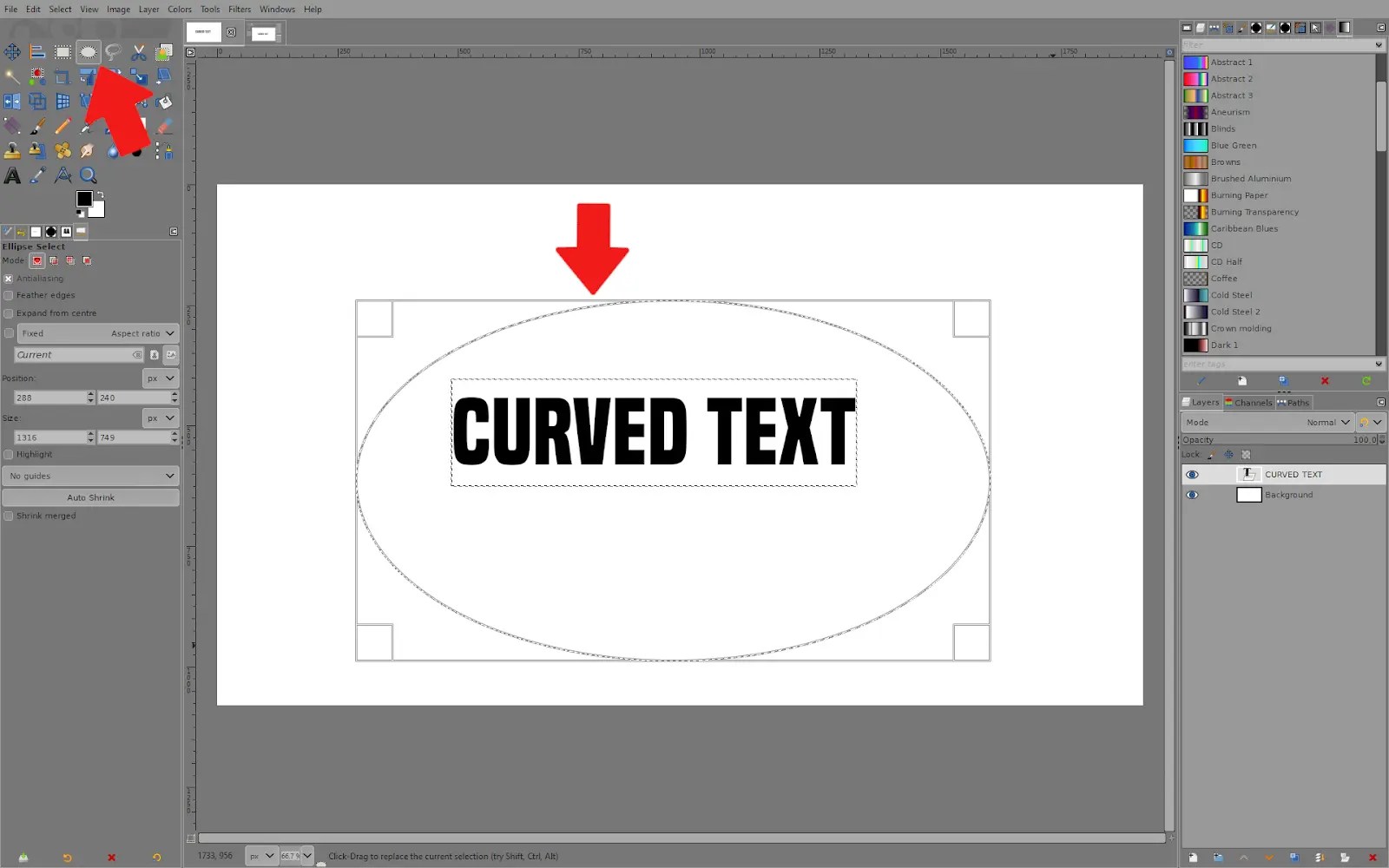Image resolution: width=1389 pixels, height=868 pixels.
Task: Select the Clone stamp tool
Action: pyautogui.click(x=12, y=150)
